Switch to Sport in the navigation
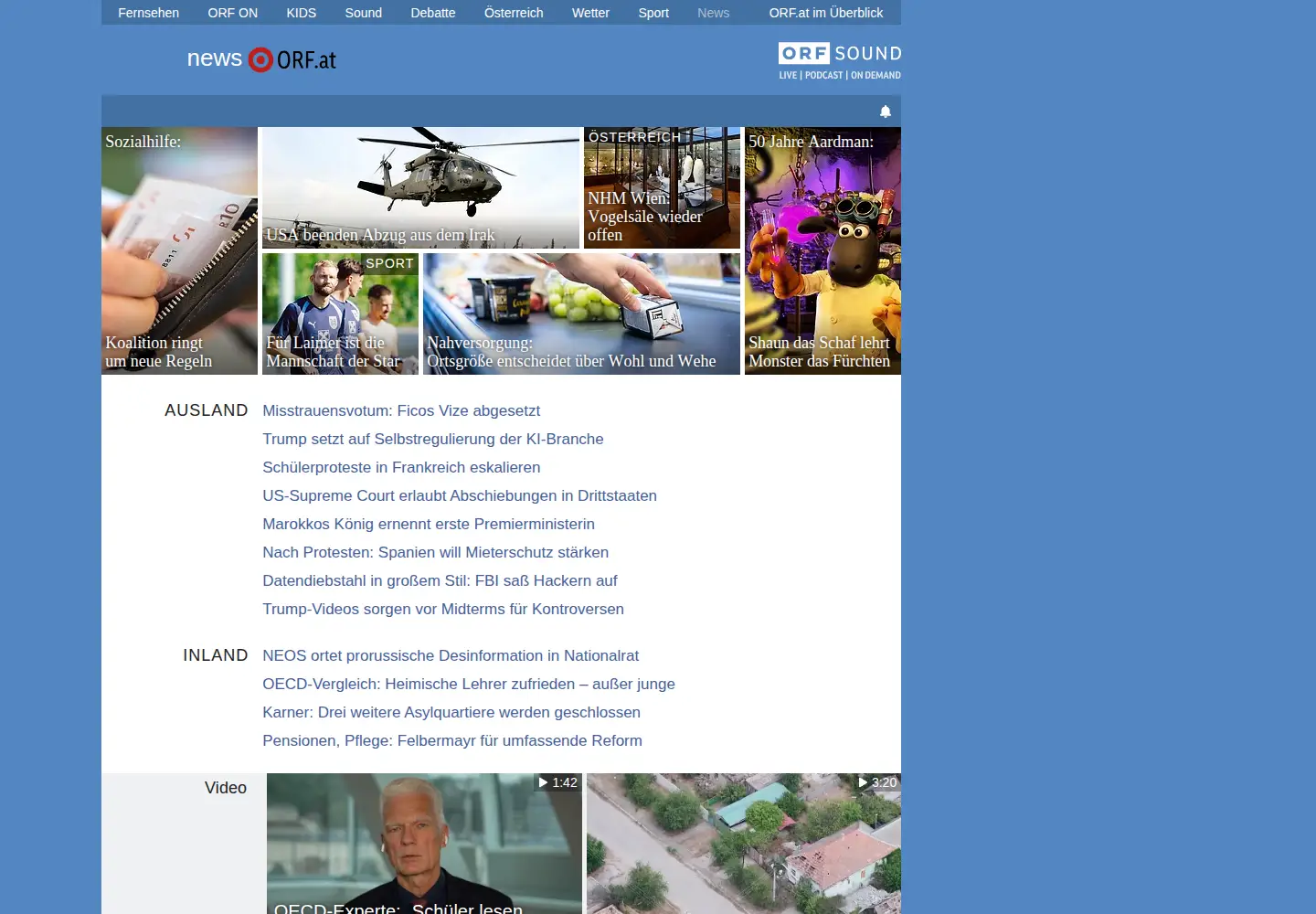Viewport: 1316px width, 914px height. (653, 13)
